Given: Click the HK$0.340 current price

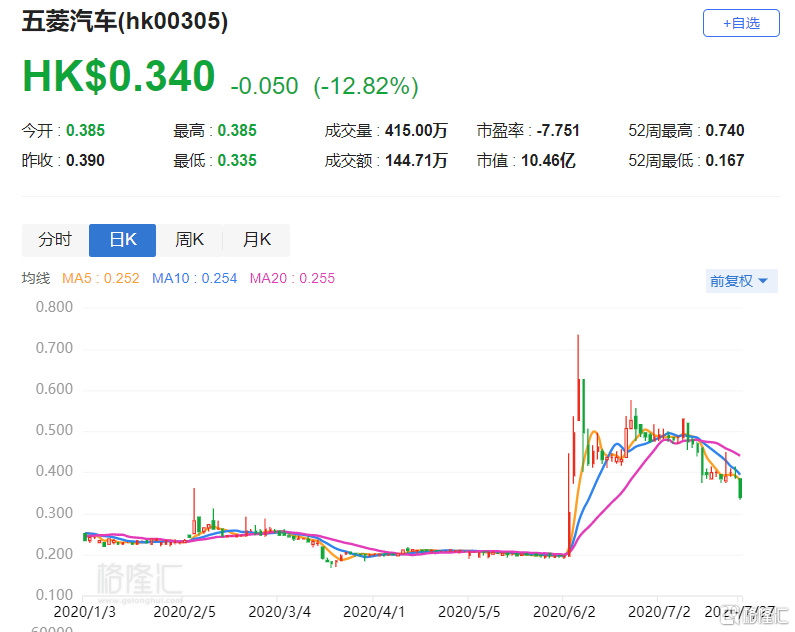Looking at the screenshot, I should click(118, 77).
